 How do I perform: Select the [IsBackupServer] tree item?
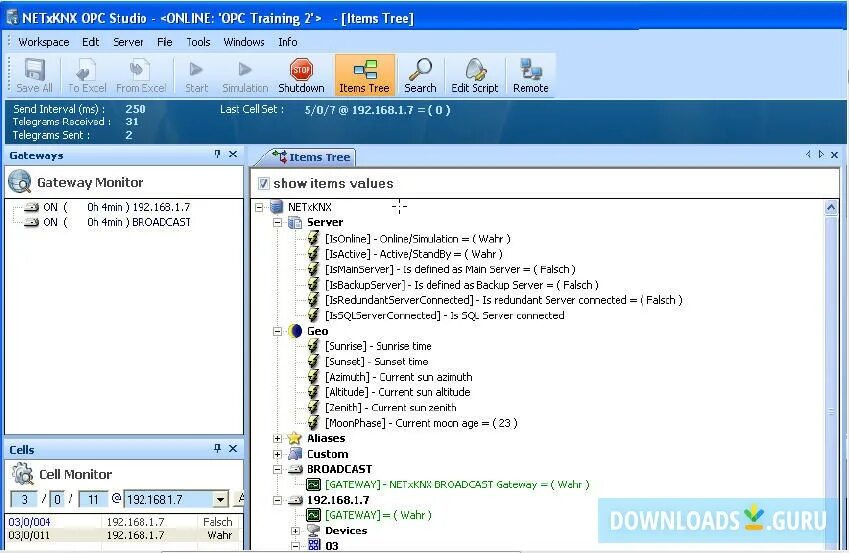pos(461,284)
